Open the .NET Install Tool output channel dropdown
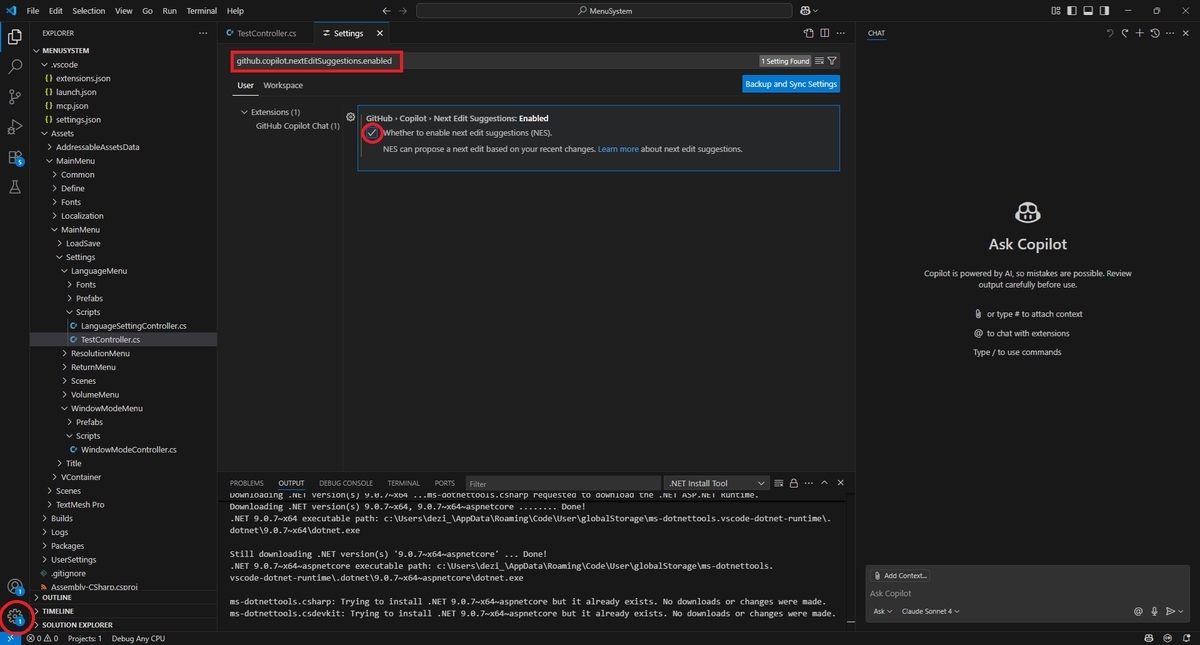Viewport: 1200px width, 645px height. pyautogui.click(x=718, y=483)
